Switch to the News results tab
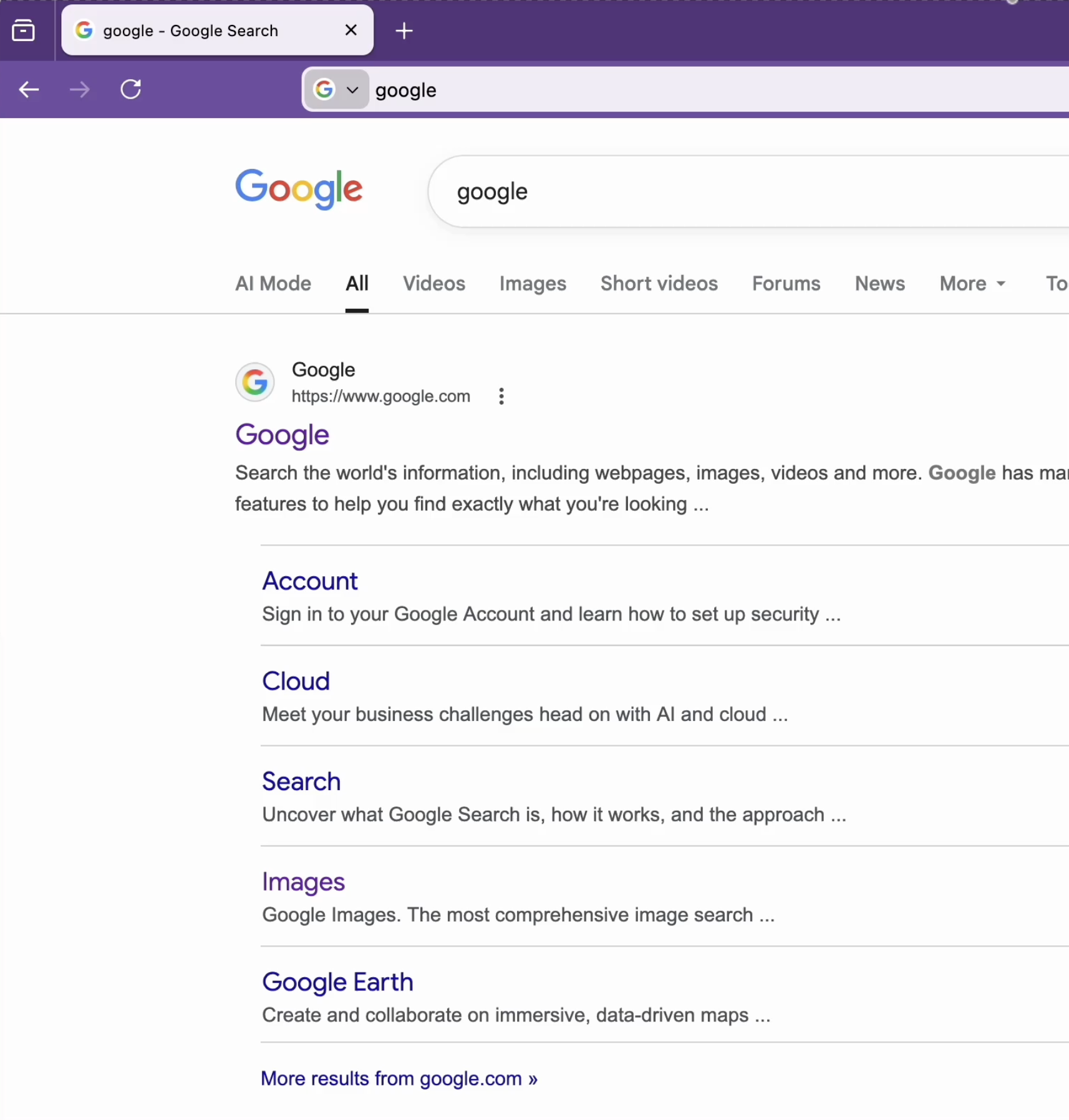 [x=879, y=284]
